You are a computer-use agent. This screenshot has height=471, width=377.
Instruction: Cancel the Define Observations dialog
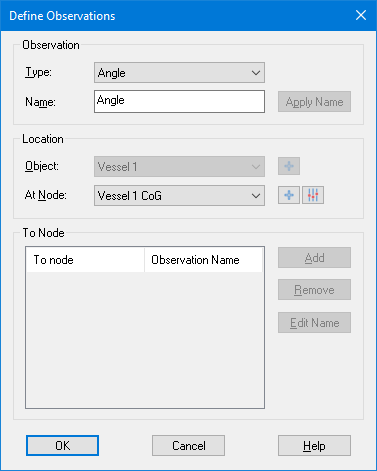click(188, 446)
